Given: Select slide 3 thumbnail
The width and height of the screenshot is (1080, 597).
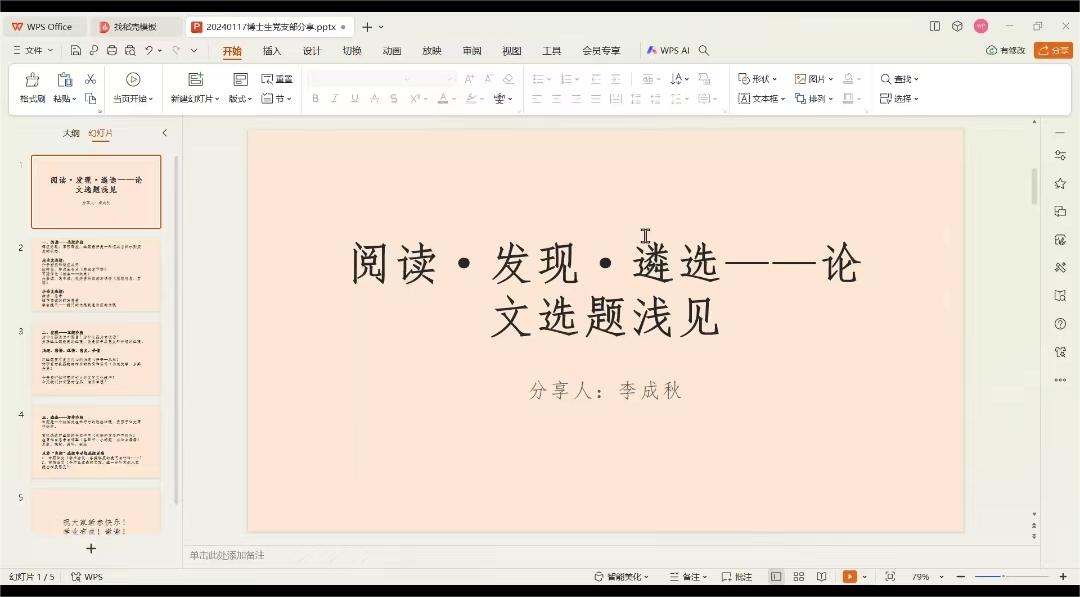Looking at the screenshot, I should click(x=96, y=358).
